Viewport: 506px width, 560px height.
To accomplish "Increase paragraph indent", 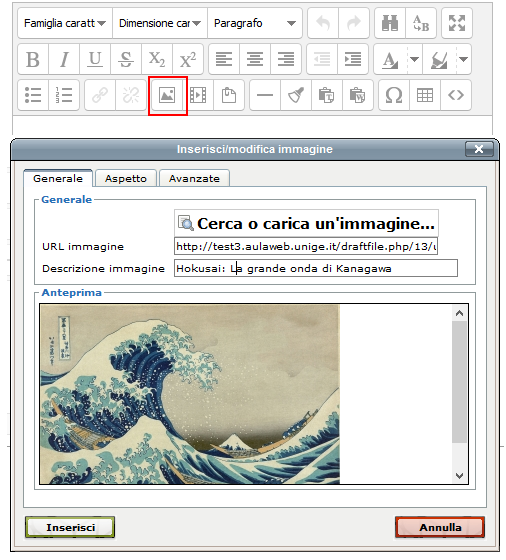I will click(x=353, y=59).
